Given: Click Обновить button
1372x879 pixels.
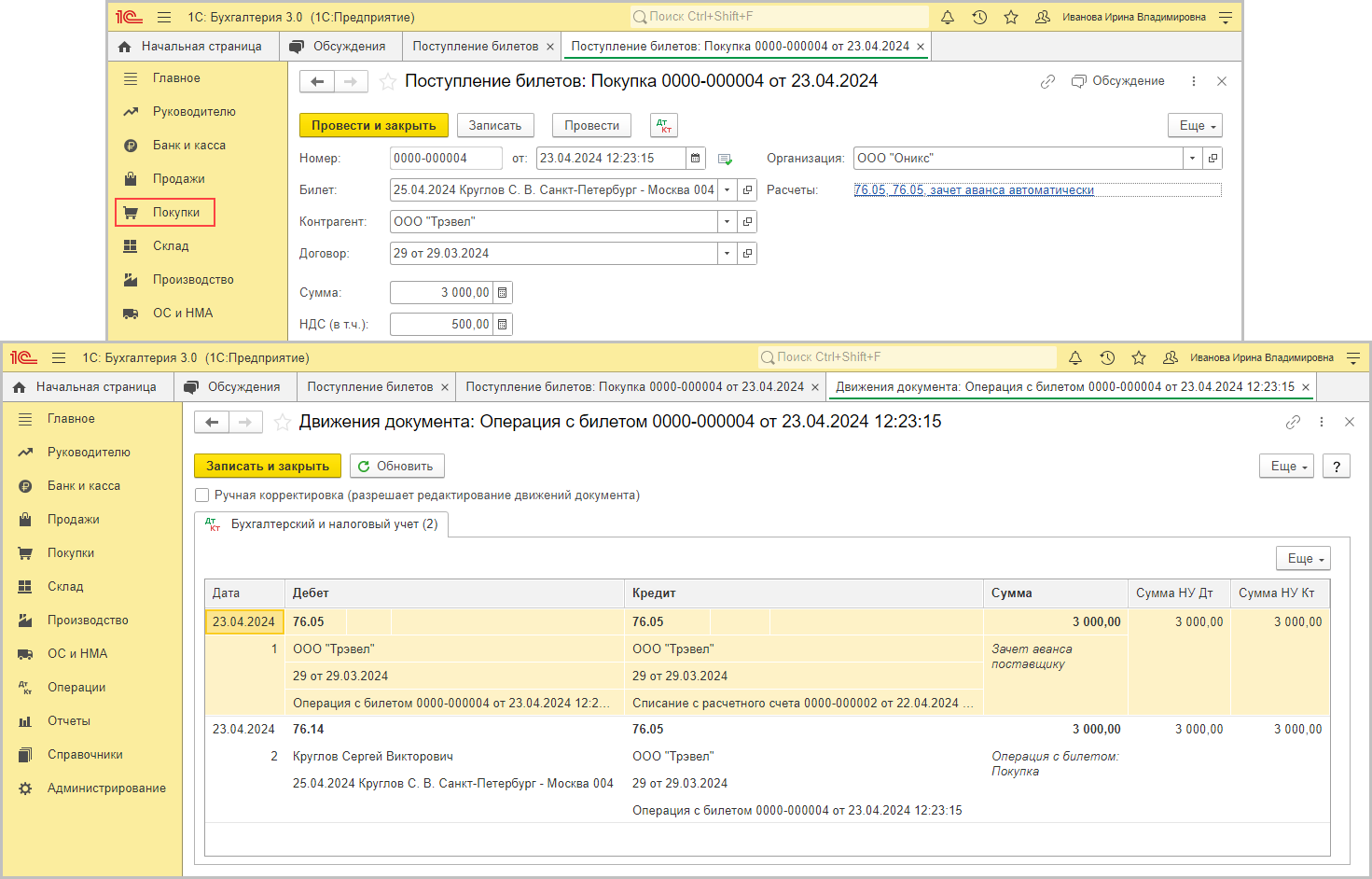Looking at the screenshot, I should point(397,466).
